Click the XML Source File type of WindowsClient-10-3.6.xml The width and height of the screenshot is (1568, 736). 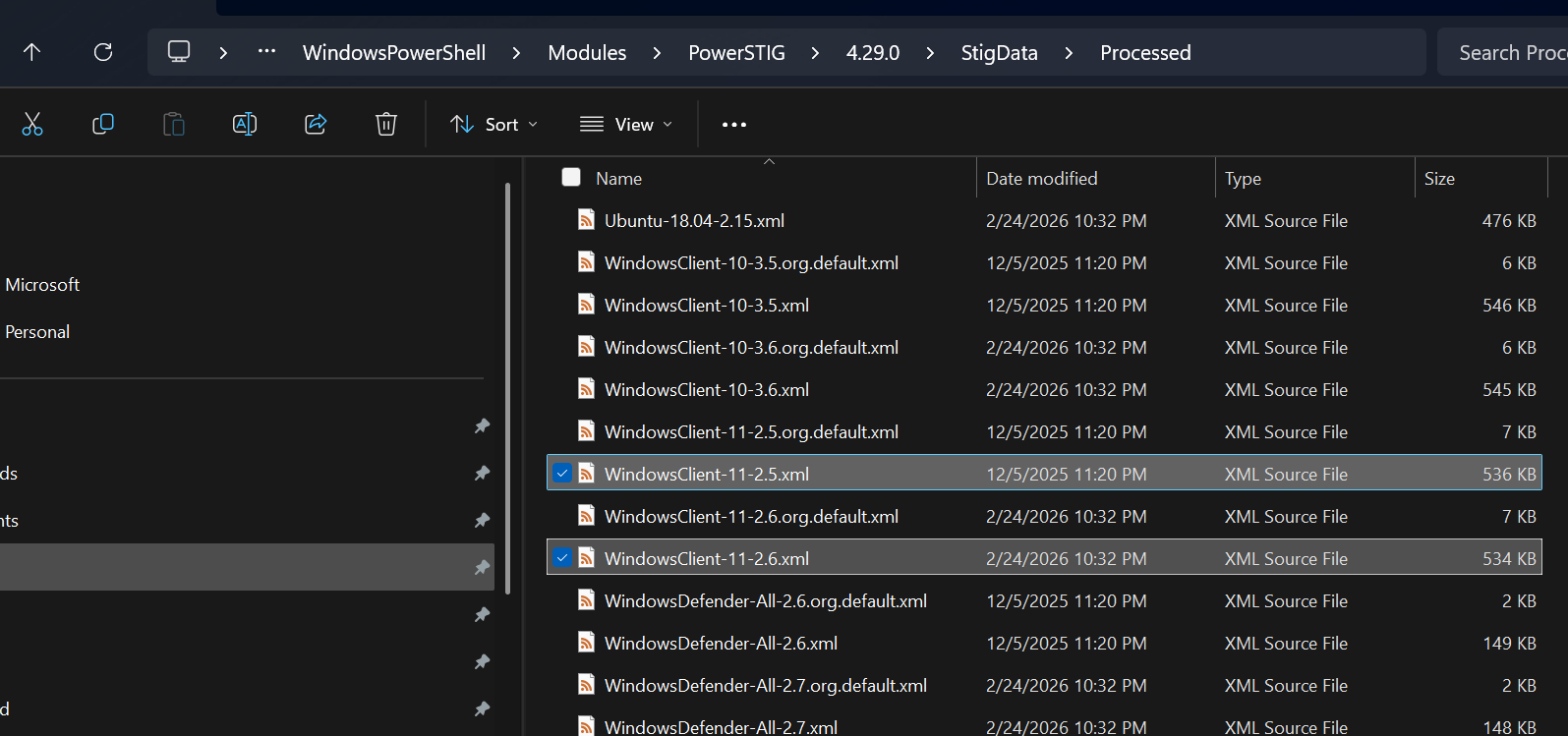pos(1286,389)
